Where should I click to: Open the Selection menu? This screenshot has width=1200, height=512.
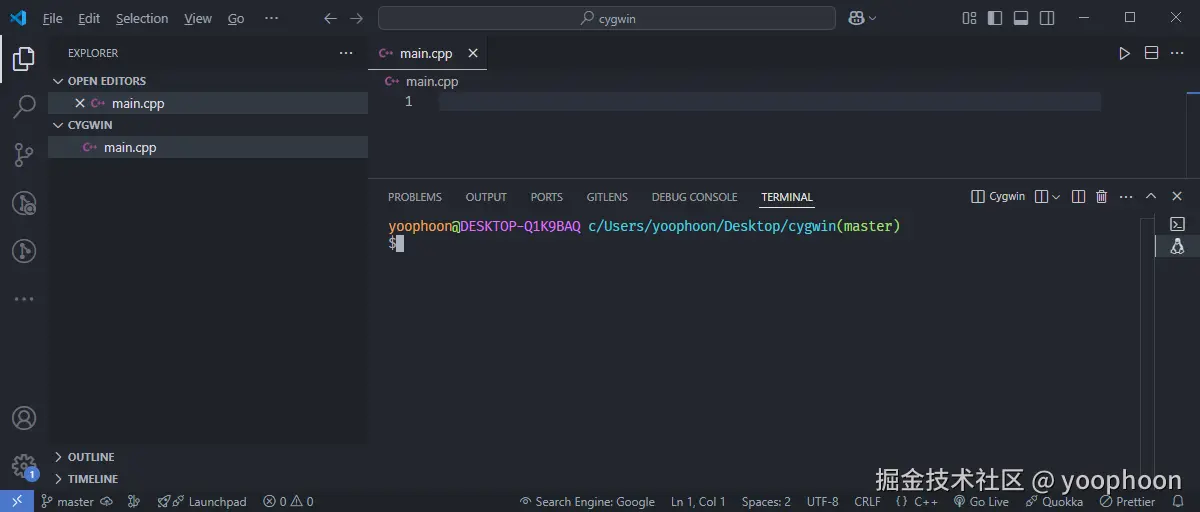pyautogui.click(x=142, y=18)
